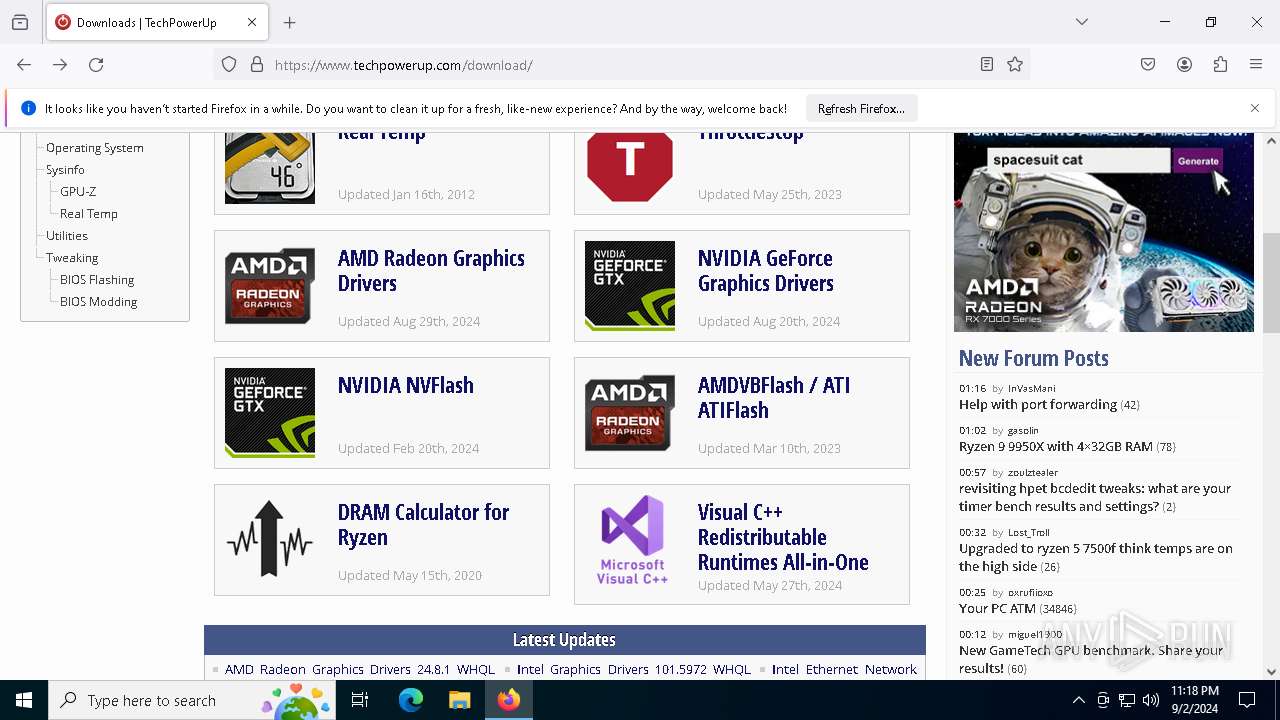1280x720 pixels.
Task: Open revisiting hpet bcdedit tweaks post
Action: click(x=1095, y=498)
